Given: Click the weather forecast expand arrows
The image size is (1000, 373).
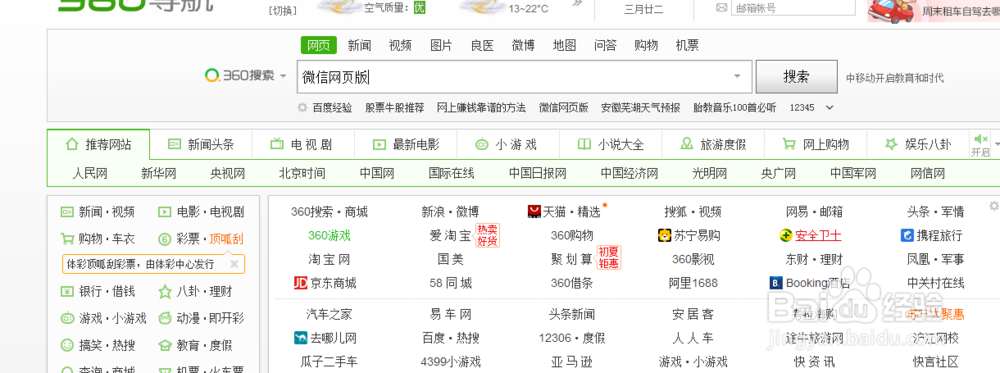Looking at the screenshot, I should (x=578, y=3).
